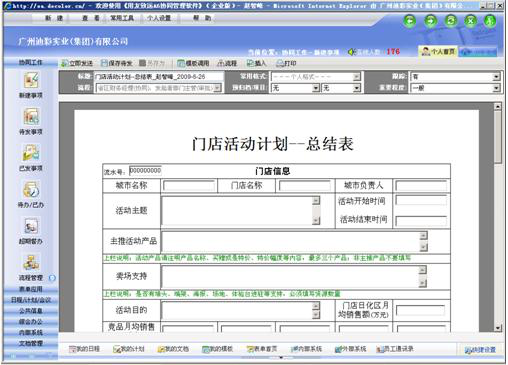508x365 pixels.
Task: Open 已发事项 sidebar icon
Action: [x=31, y=153]
